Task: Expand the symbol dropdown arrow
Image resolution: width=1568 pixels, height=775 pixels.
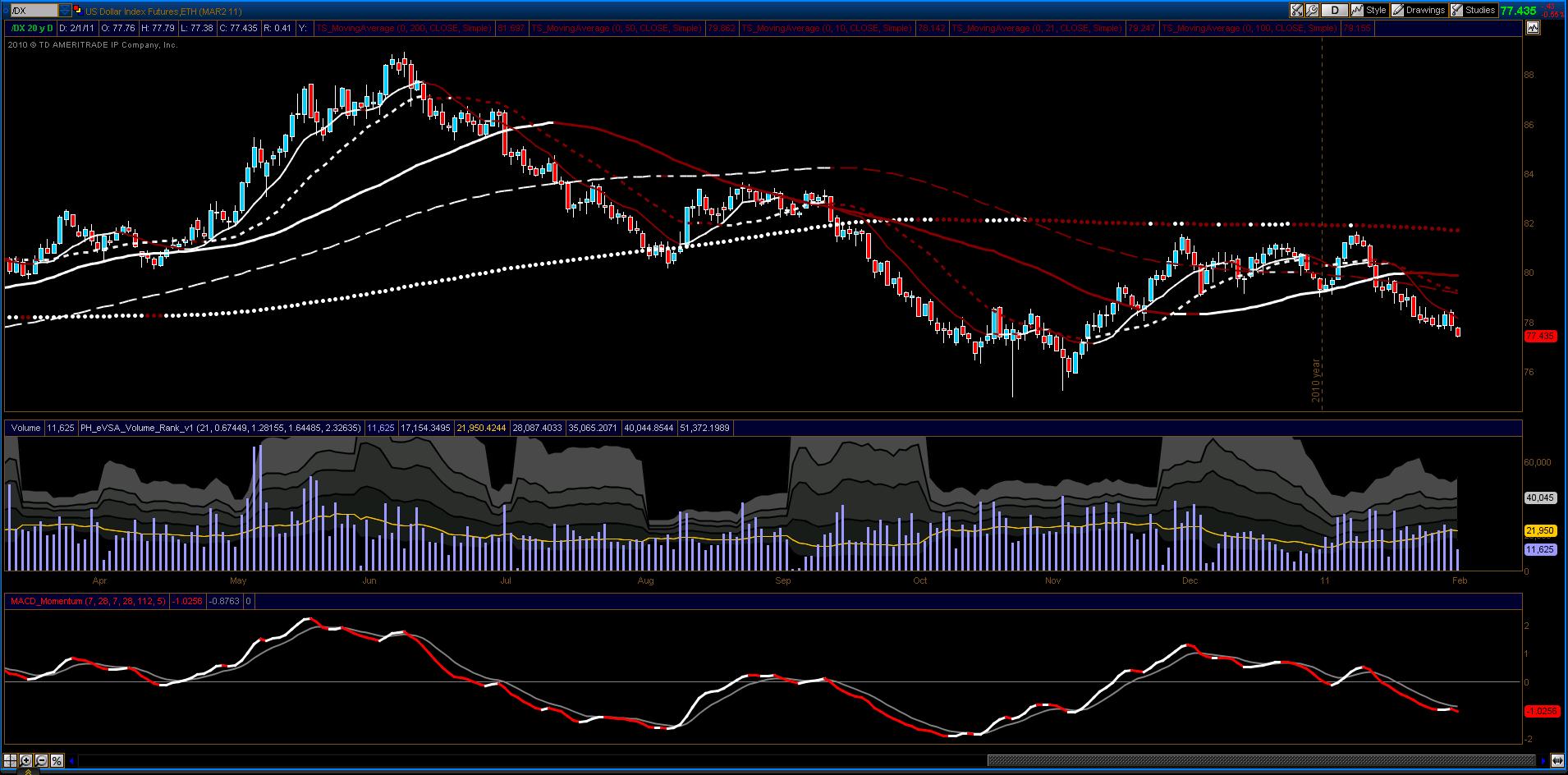Action: point(65,11)
